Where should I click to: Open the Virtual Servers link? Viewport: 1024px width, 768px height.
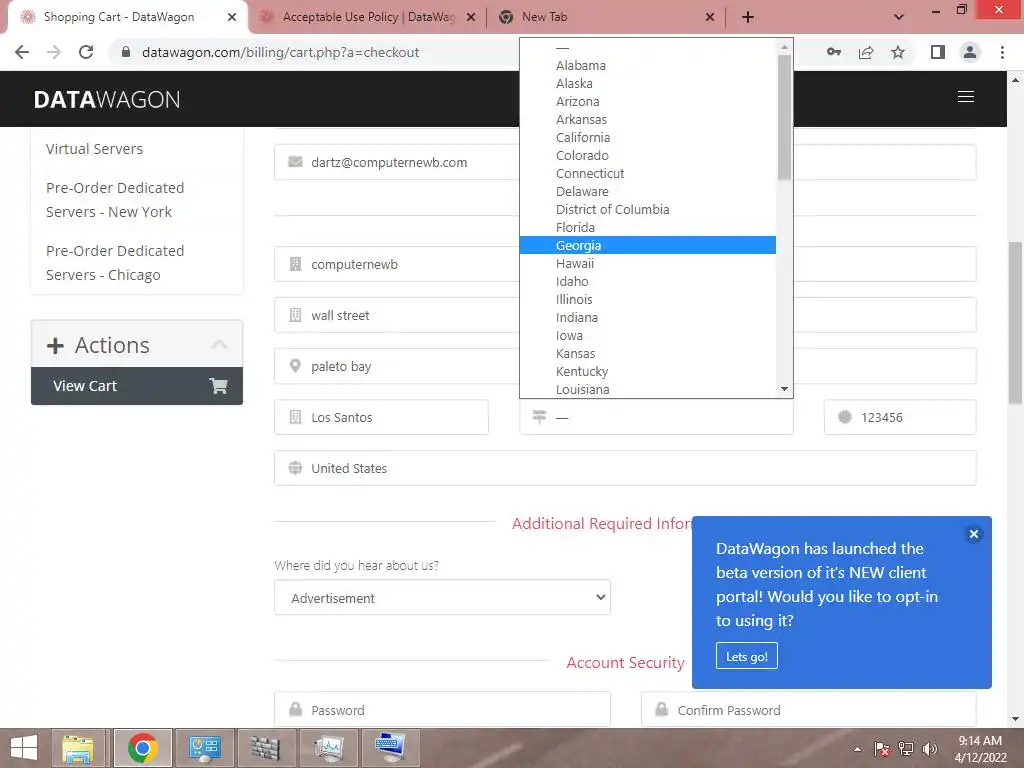95,149
